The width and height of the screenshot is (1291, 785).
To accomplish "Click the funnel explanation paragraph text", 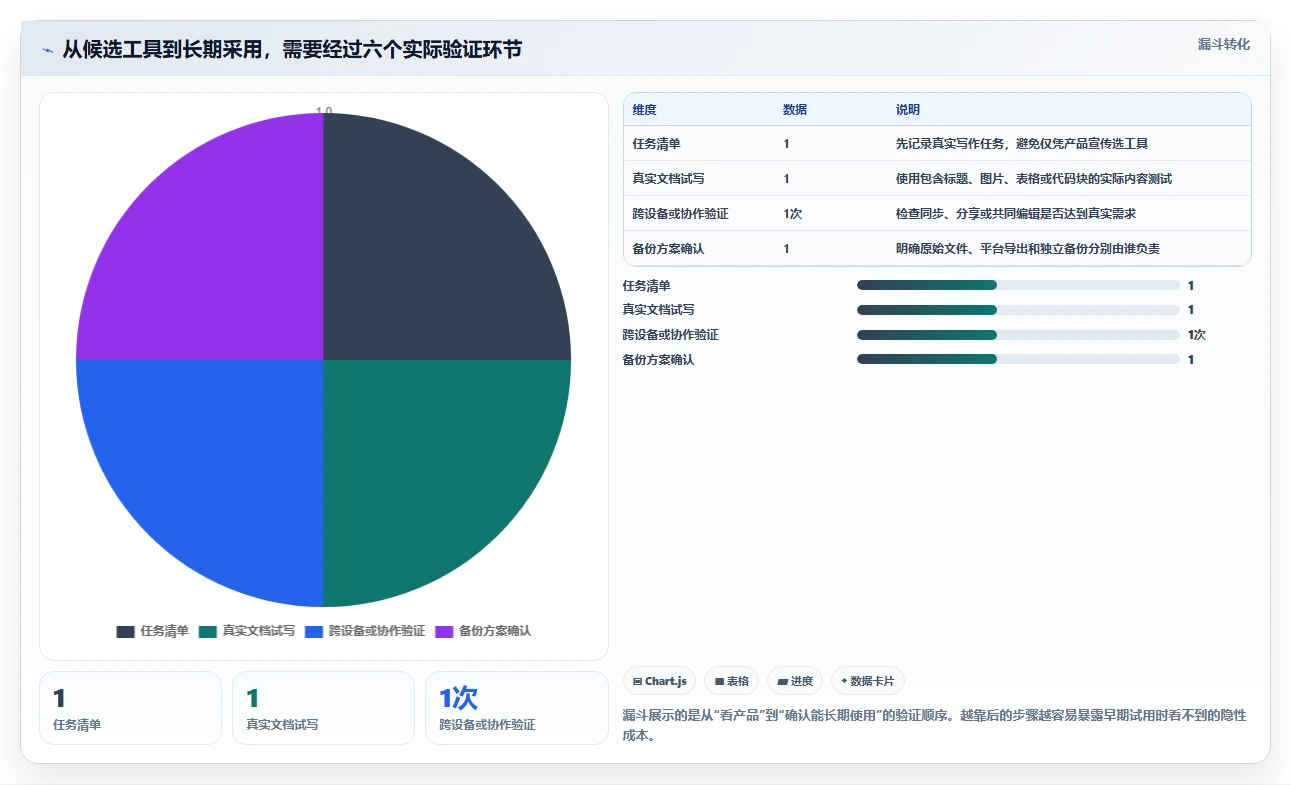I will point(934,725).
